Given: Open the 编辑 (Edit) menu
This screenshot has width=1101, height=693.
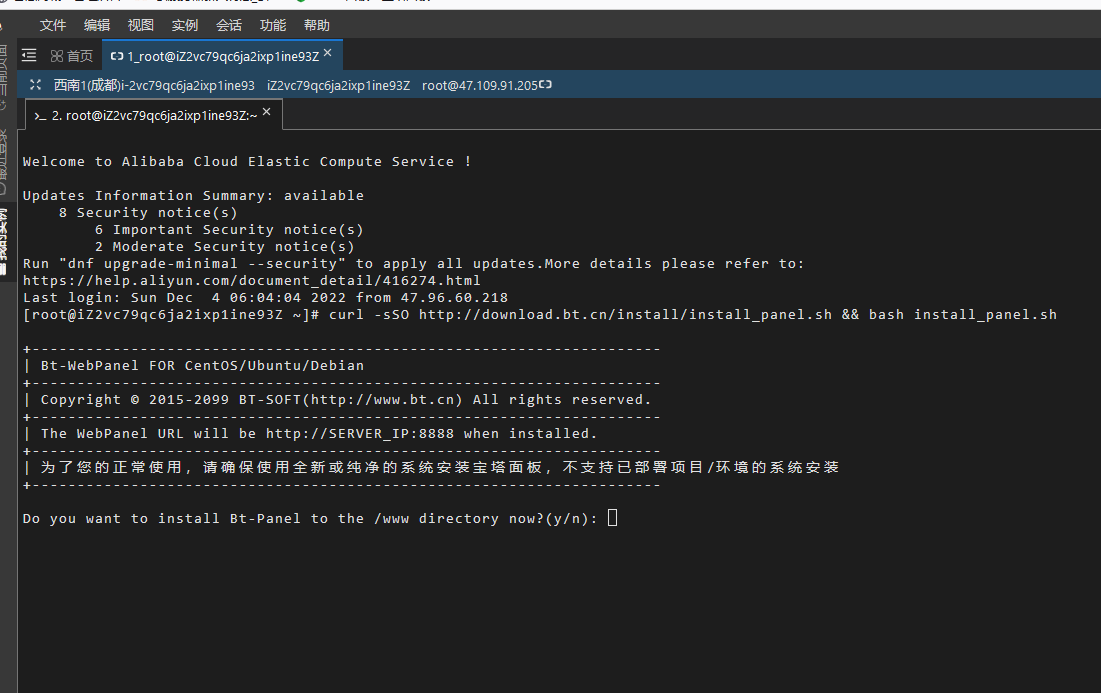Looking at the screenshot, I should 97,25.
